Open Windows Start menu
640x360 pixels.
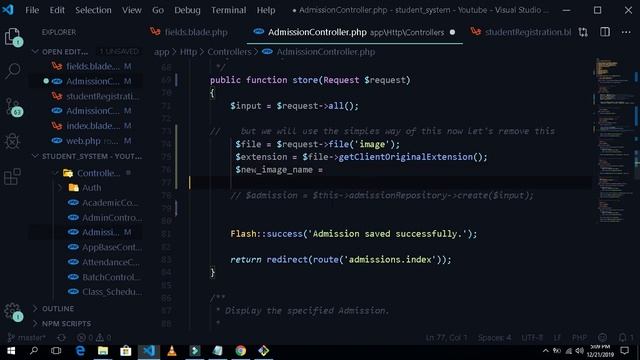click(x=11, y=351)
